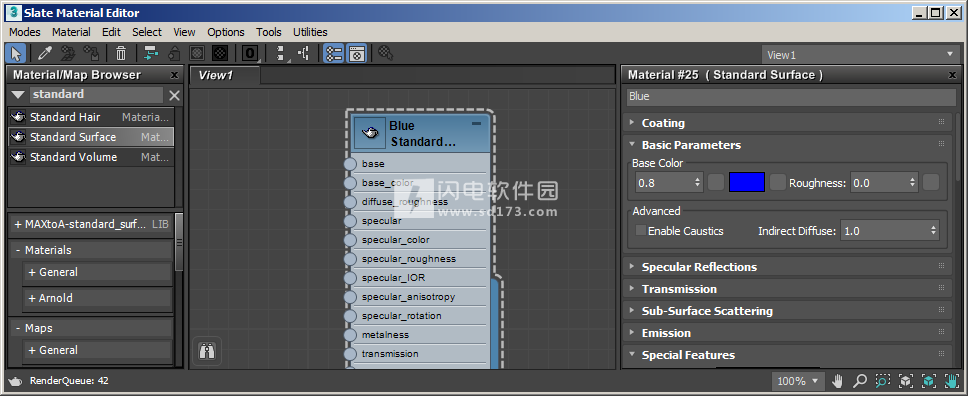Image resolution: width=968 pixels, height=396 pixels.
Task: Enable Caustics checkbox
Action: coord(641,231)
